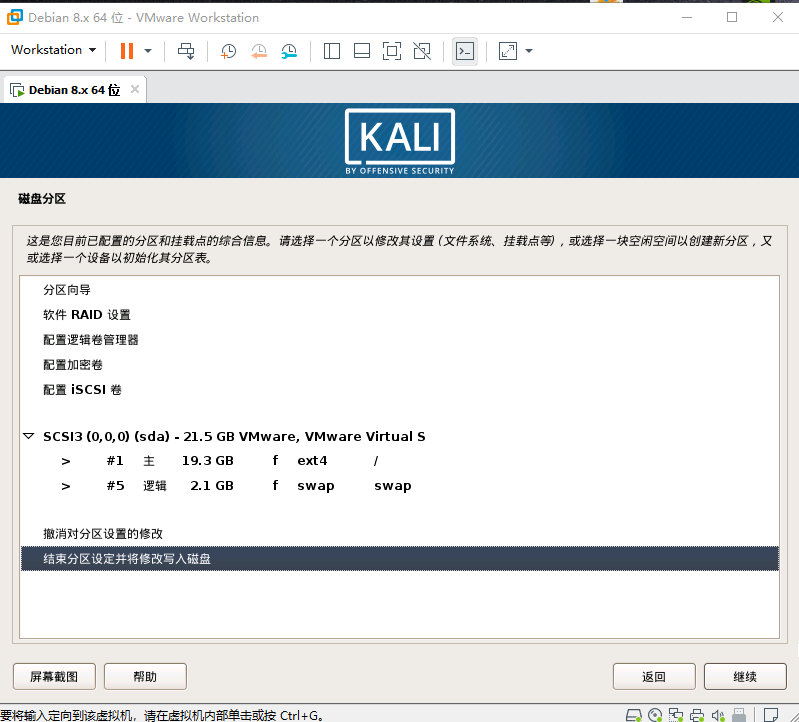Image resolution: width=799 pixels, height=722 pixels.
Task: Click the stretch guest display icon
Action: pyautogui.click(x=508, y=51)
